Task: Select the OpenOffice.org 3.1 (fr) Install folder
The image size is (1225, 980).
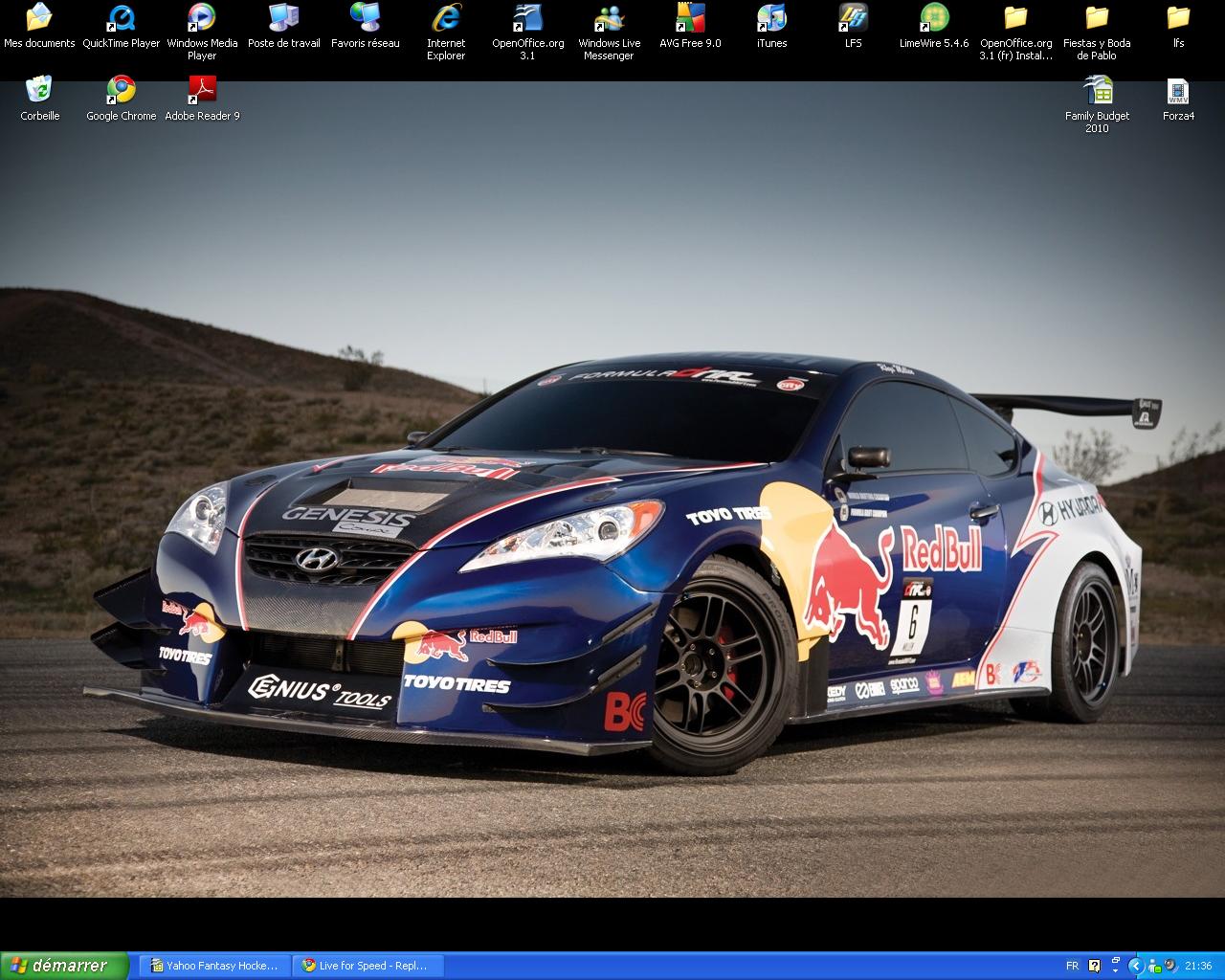Action: 1015,17
